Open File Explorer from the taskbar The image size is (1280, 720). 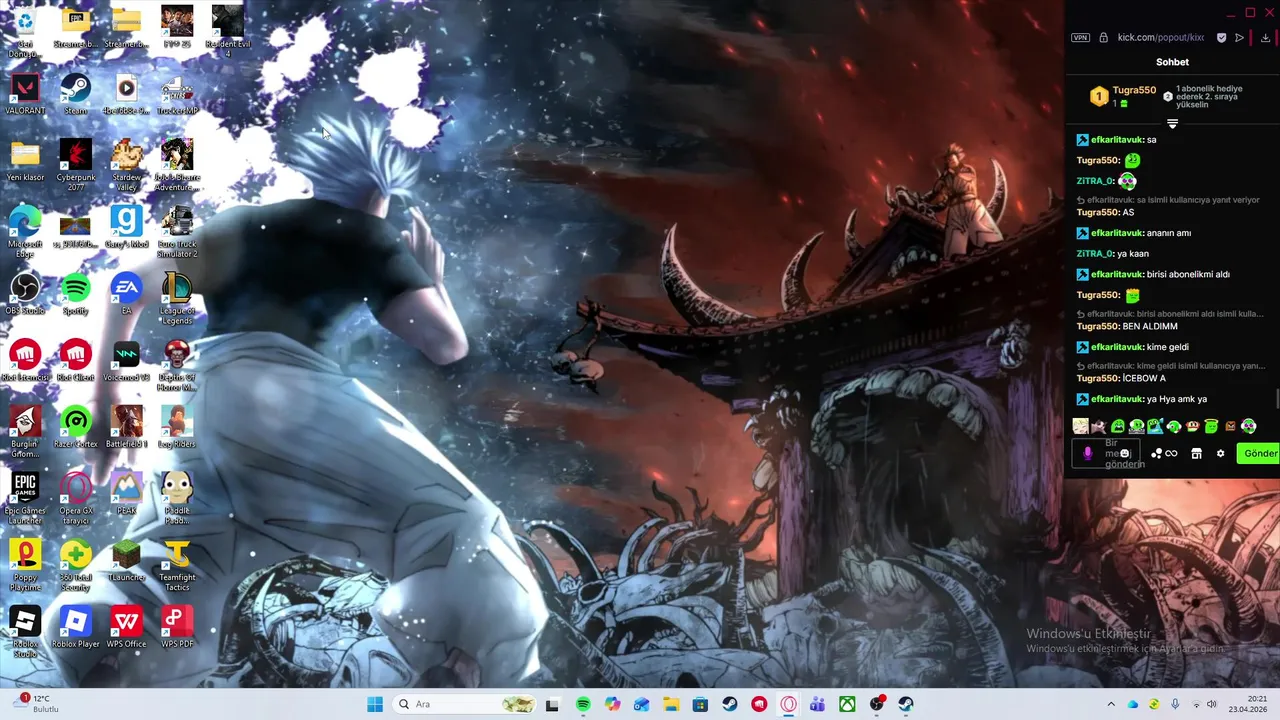point(671,704)
